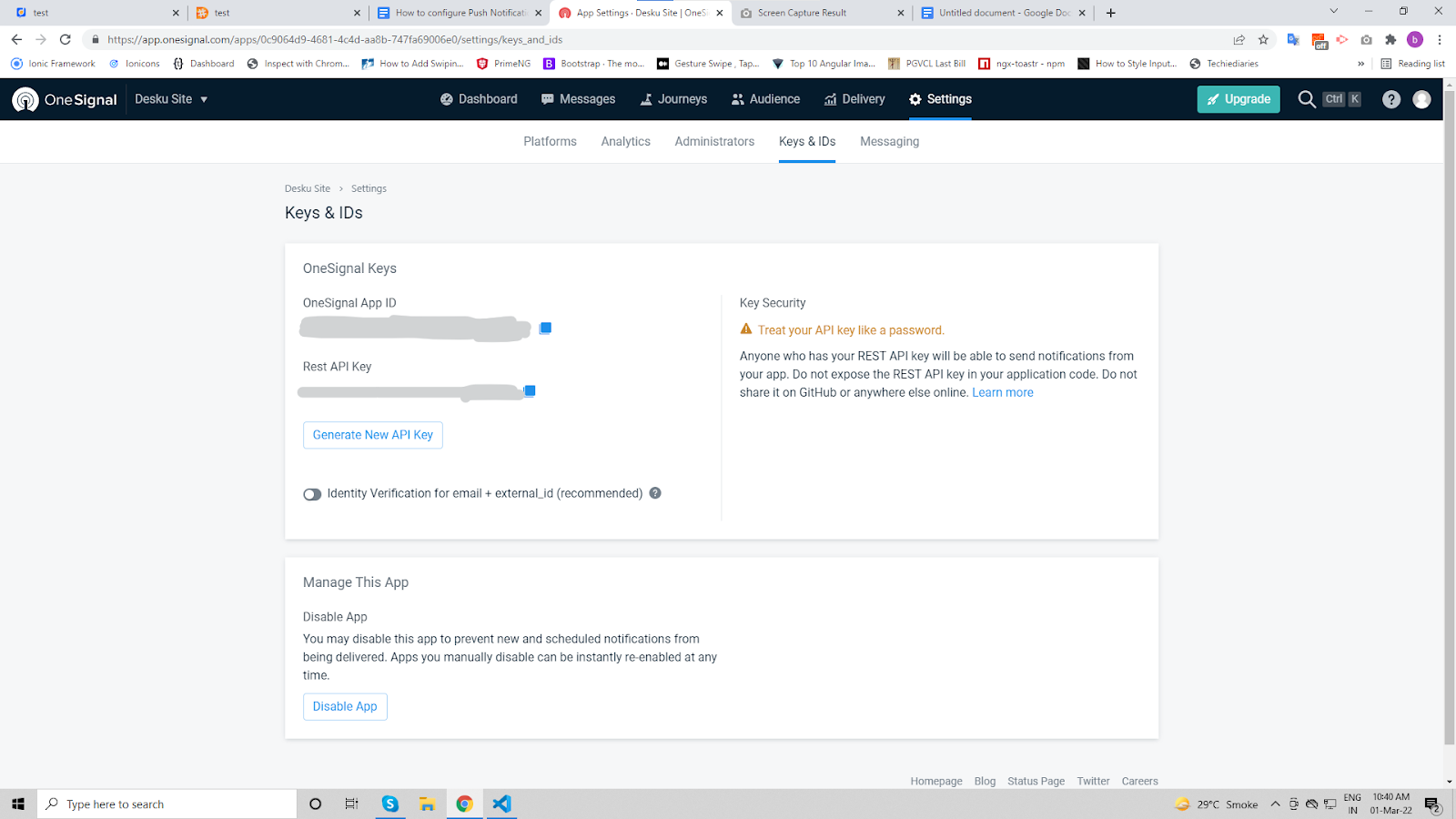The width and height of the screenshot is (1456, 819).
Task: Click the OneSignal logo
Action: pyautogui.click(x=65, y=99)
